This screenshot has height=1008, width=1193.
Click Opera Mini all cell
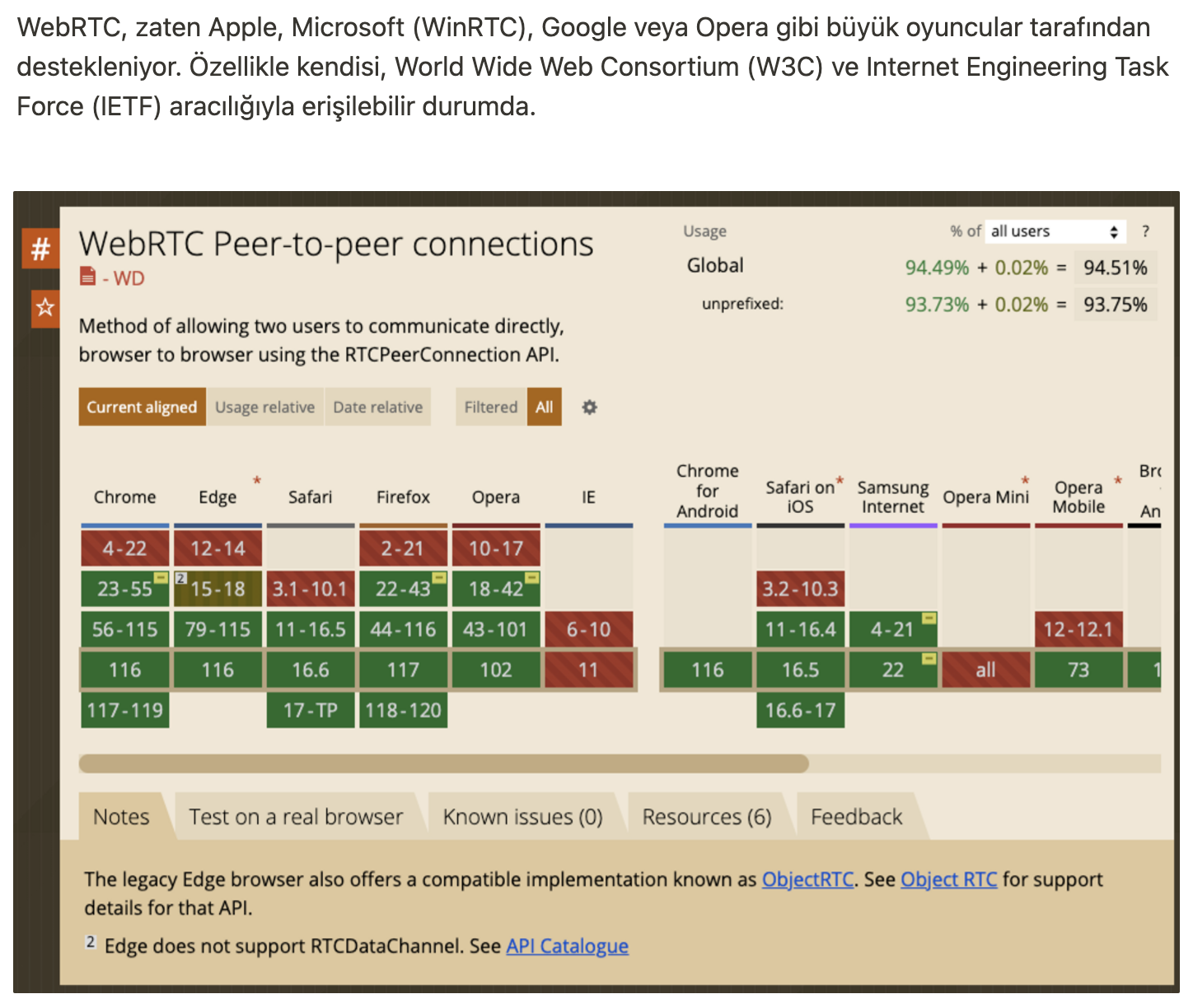click(986, 670)
